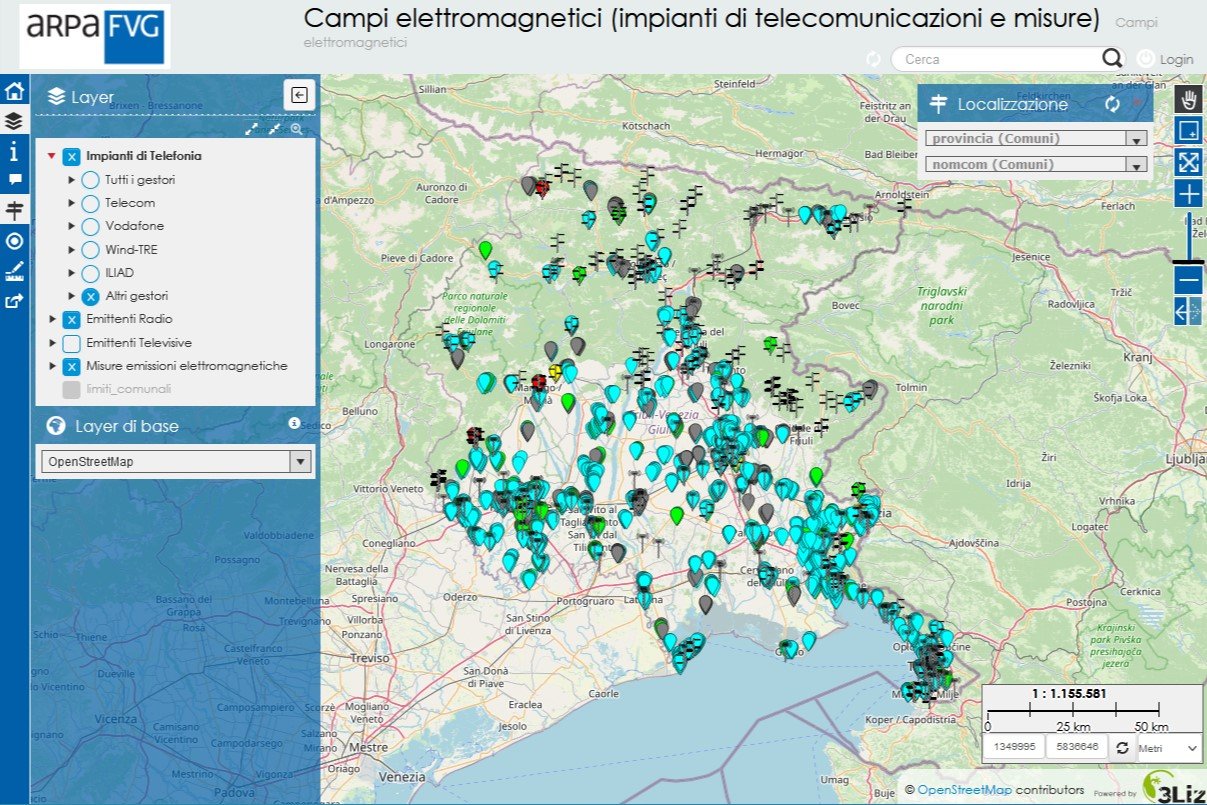Viewport: 1207px width, 805px height.
Task: Open the nomcom (Comuni) dropdown
Action: tap(1036, 165)
